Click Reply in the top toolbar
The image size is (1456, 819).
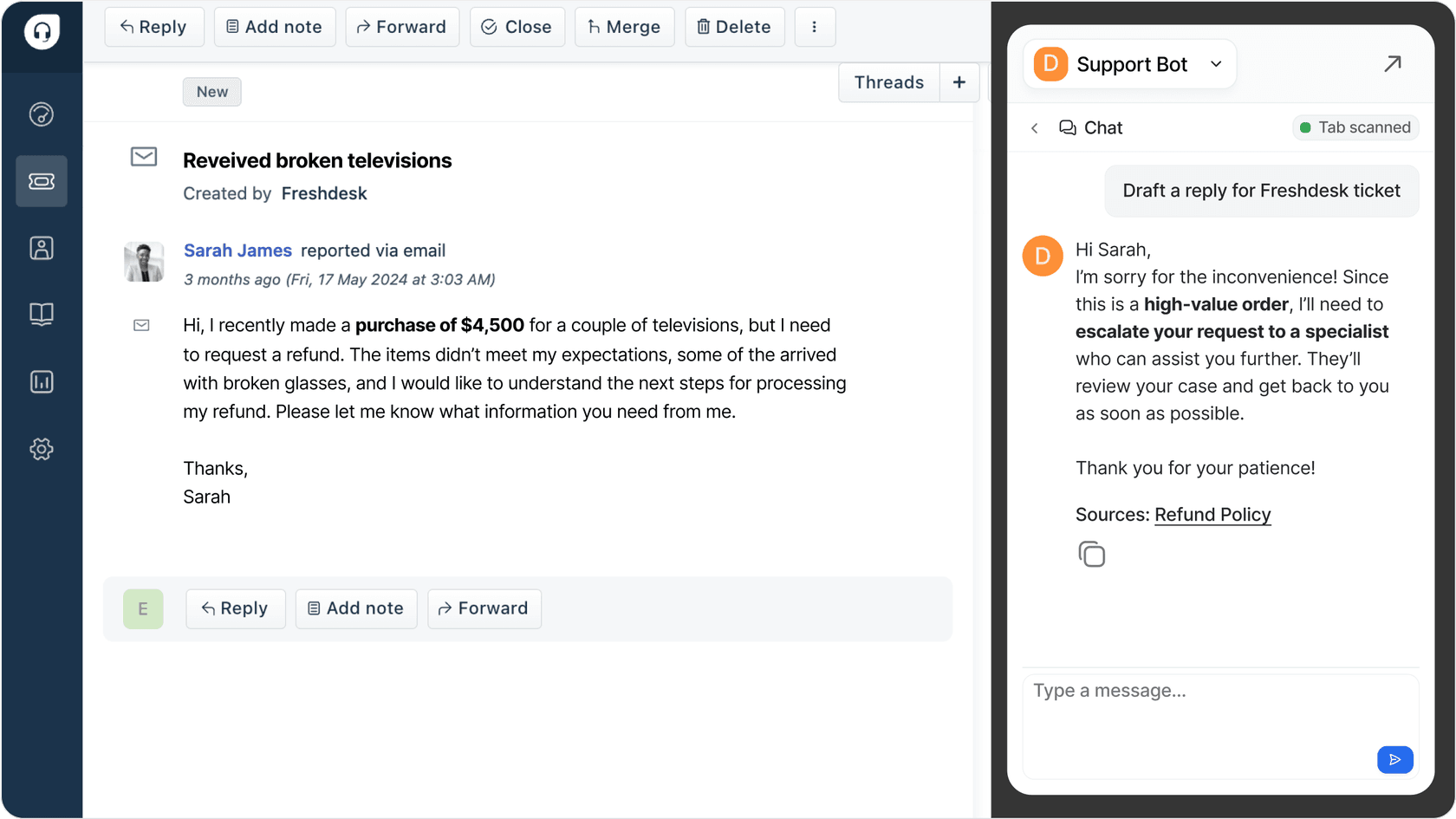154,27
